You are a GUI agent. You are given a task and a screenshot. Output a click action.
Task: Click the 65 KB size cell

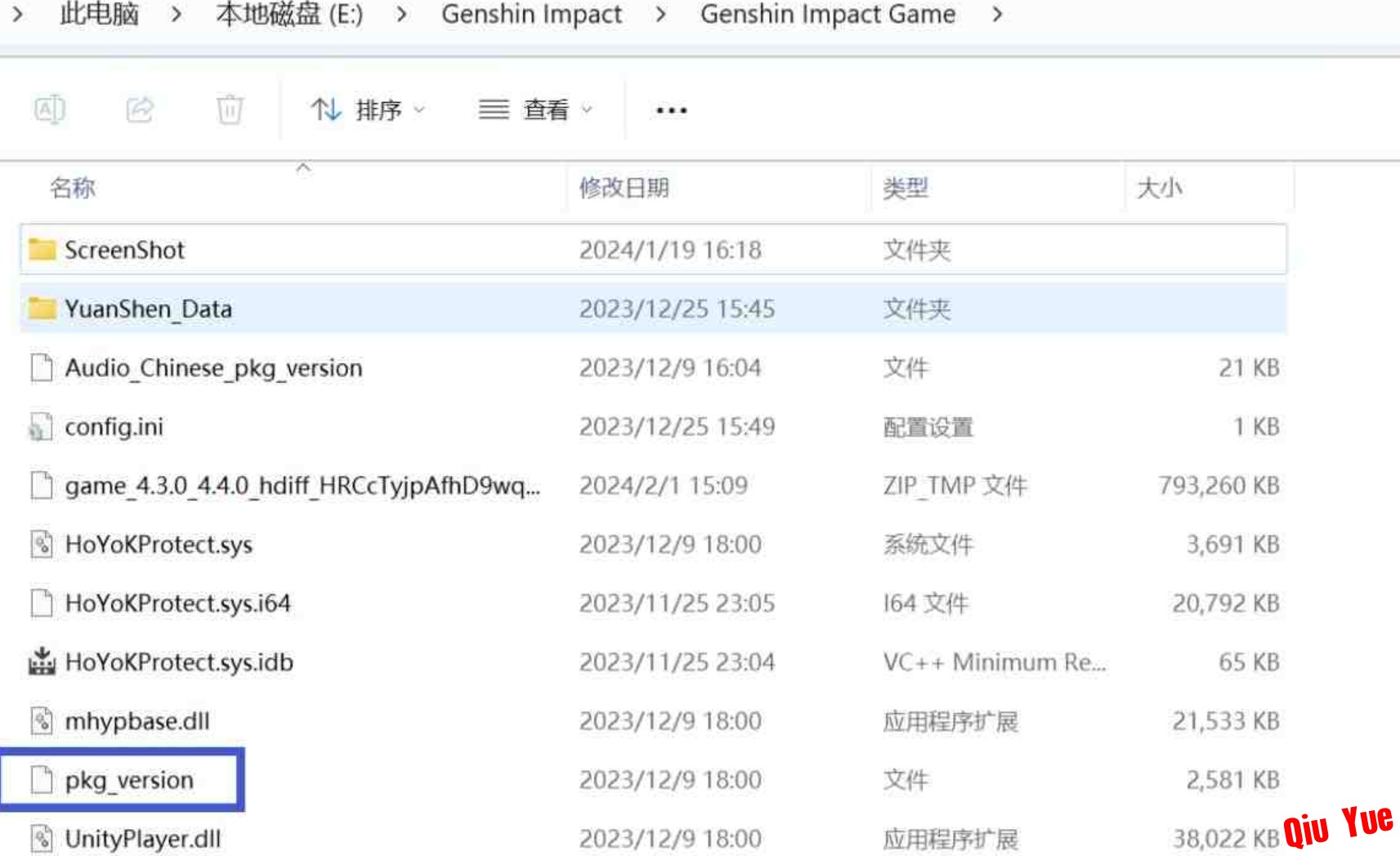click(1249, 661)
